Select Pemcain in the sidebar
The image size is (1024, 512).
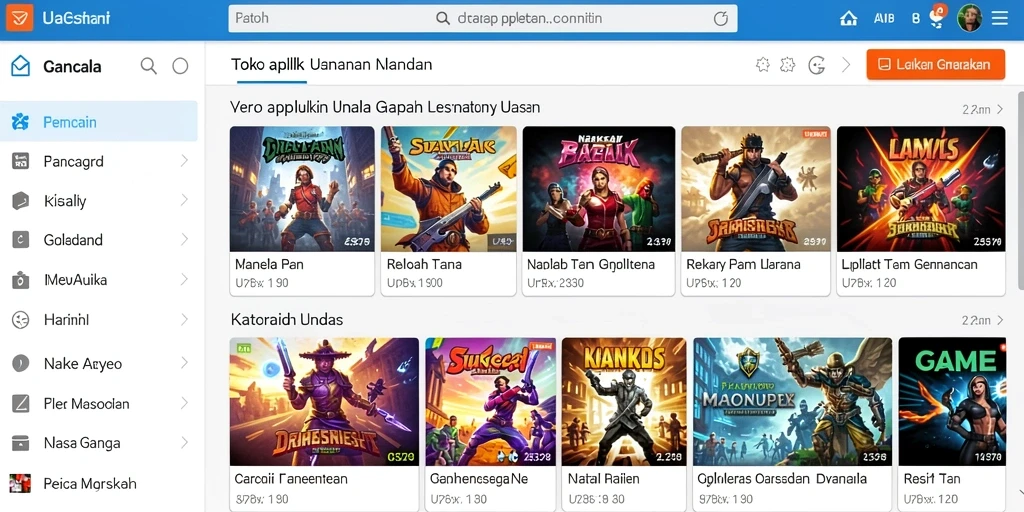coord(99,121)
